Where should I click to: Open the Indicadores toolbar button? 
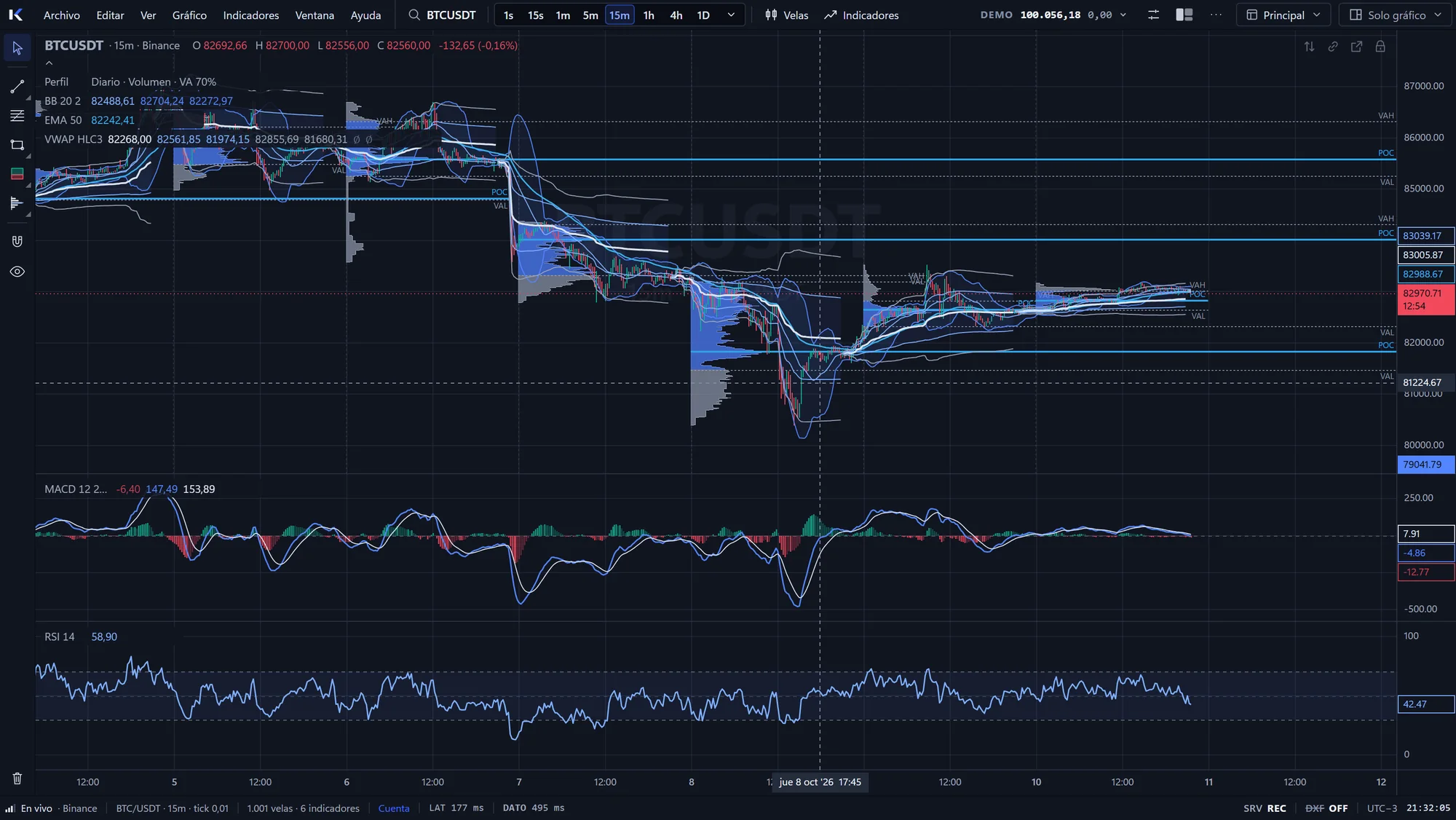click(861, 15)
